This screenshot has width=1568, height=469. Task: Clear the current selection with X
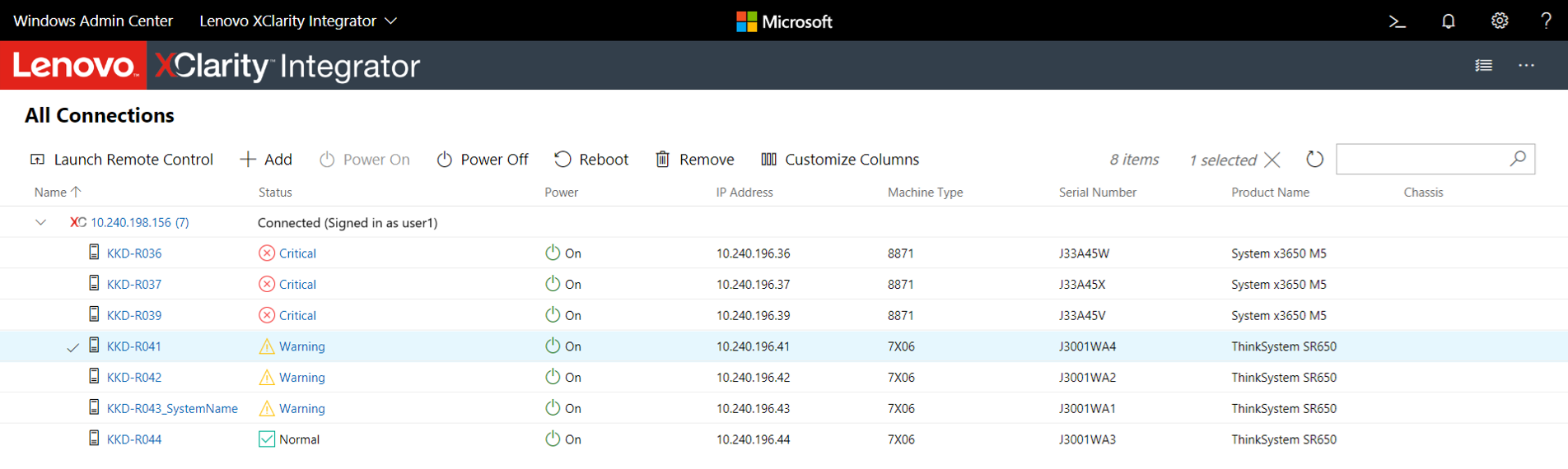(1272, 160)
